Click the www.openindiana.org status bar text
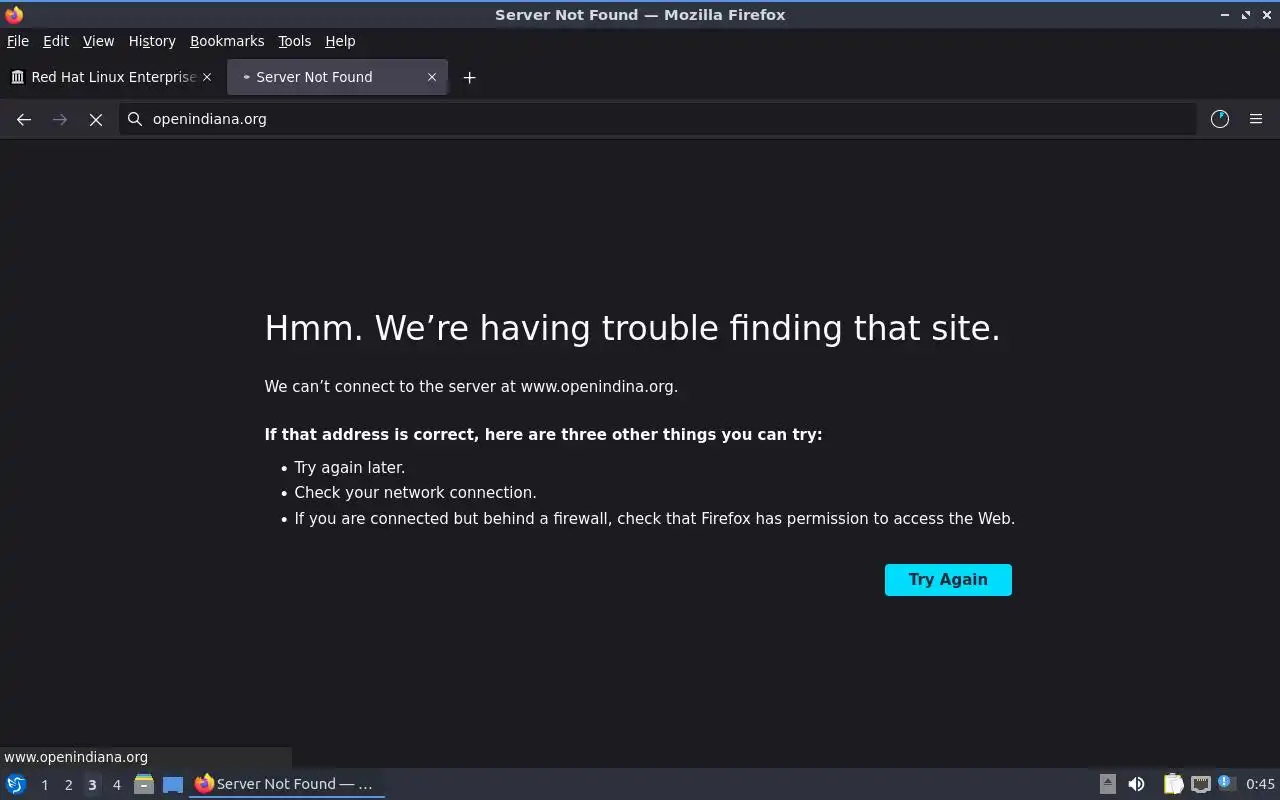Viewport: 1280px width, 800px height. coord(76,757)
